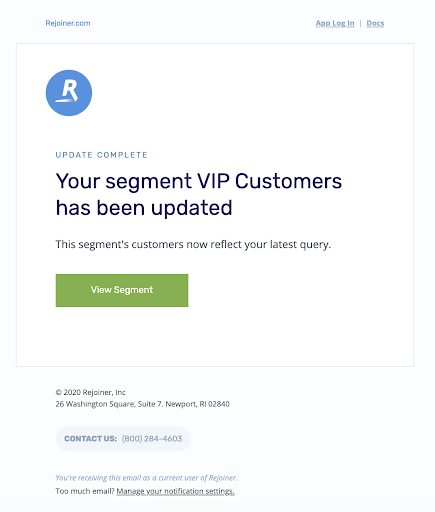Click the word Rejoiner in italic footer note

point(222,478)
